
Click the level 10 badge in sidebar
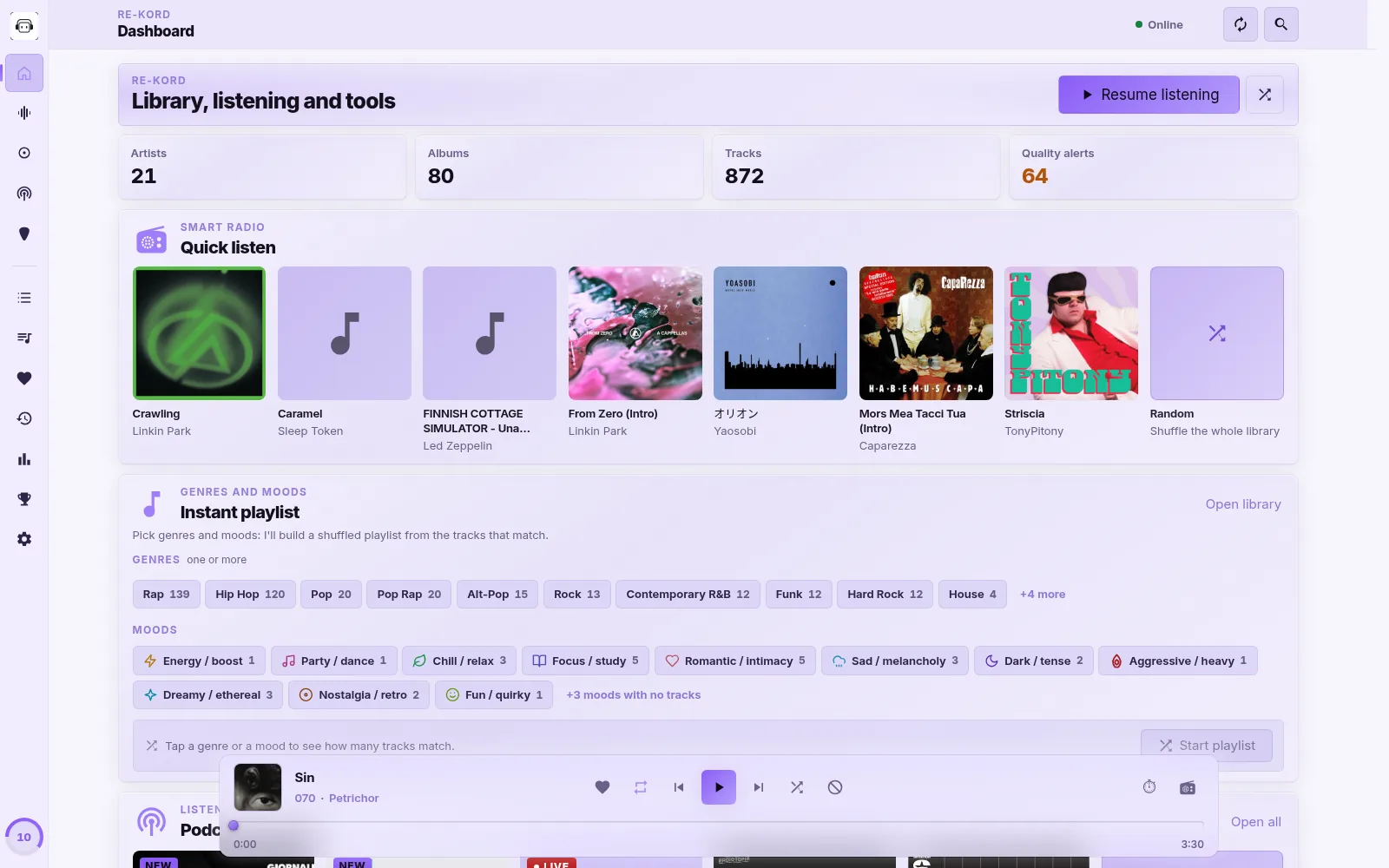(x=24, y=838)
